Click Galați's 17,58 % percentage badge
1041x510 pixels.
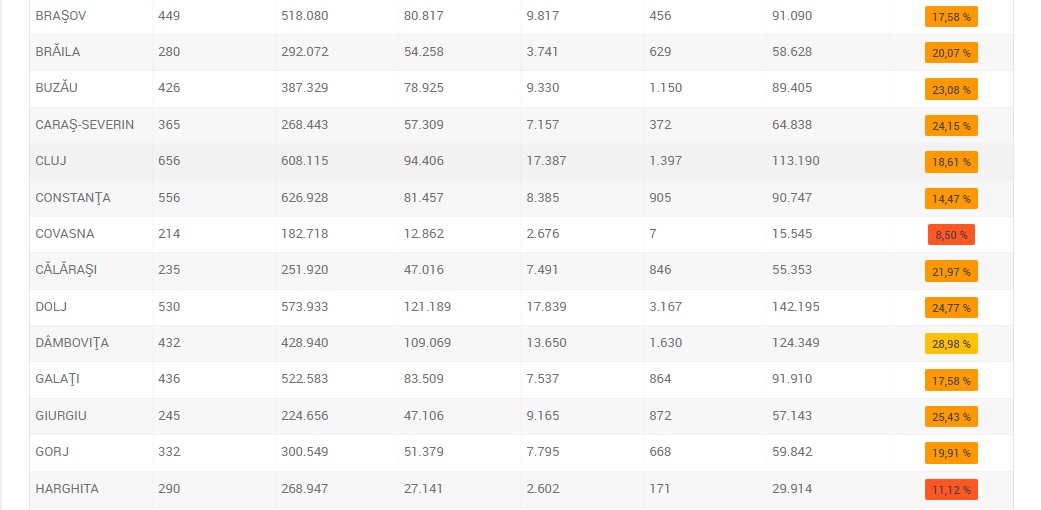click(x=951, y=380)
